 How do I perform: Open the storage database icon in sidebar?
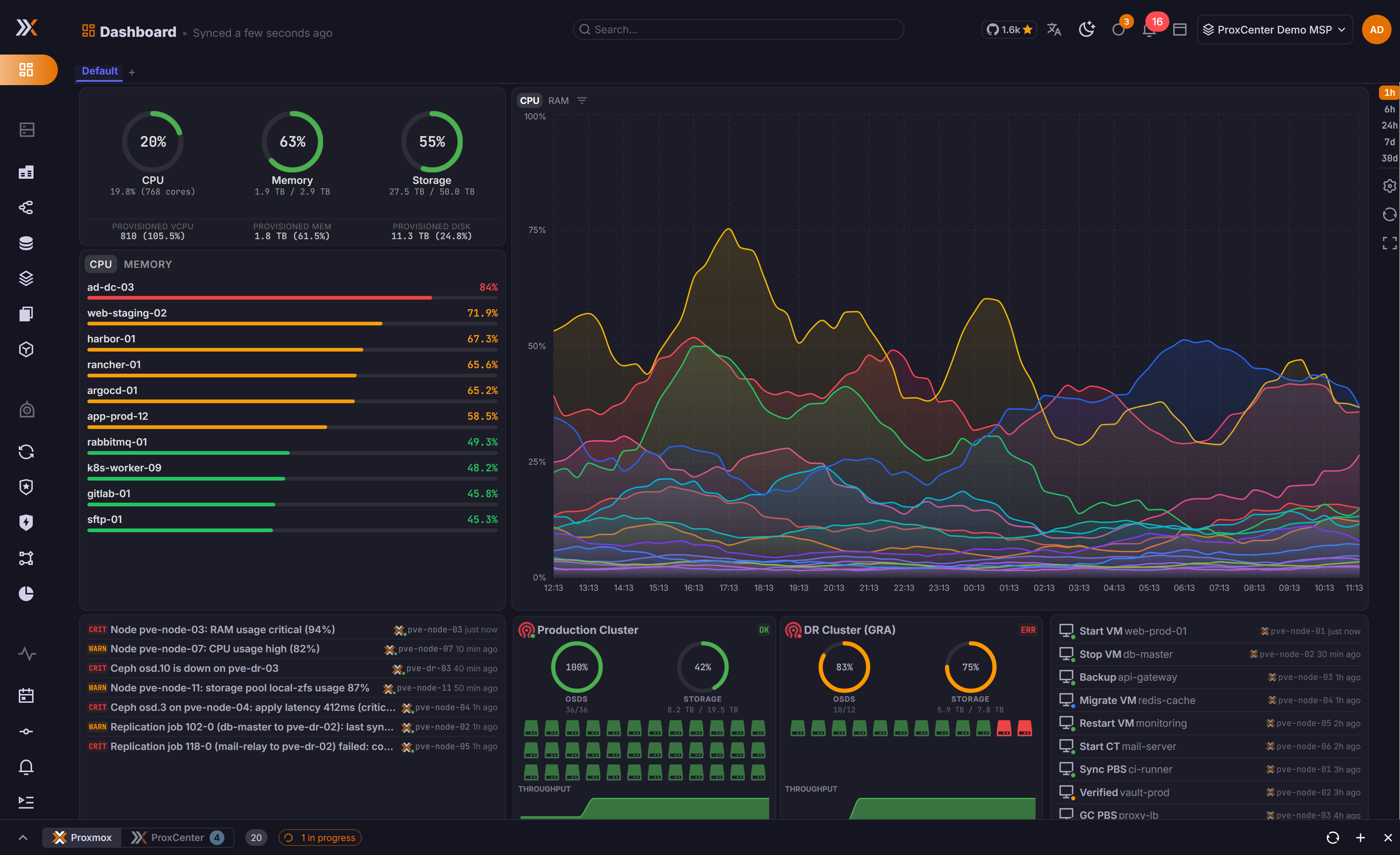pos(26,243)
